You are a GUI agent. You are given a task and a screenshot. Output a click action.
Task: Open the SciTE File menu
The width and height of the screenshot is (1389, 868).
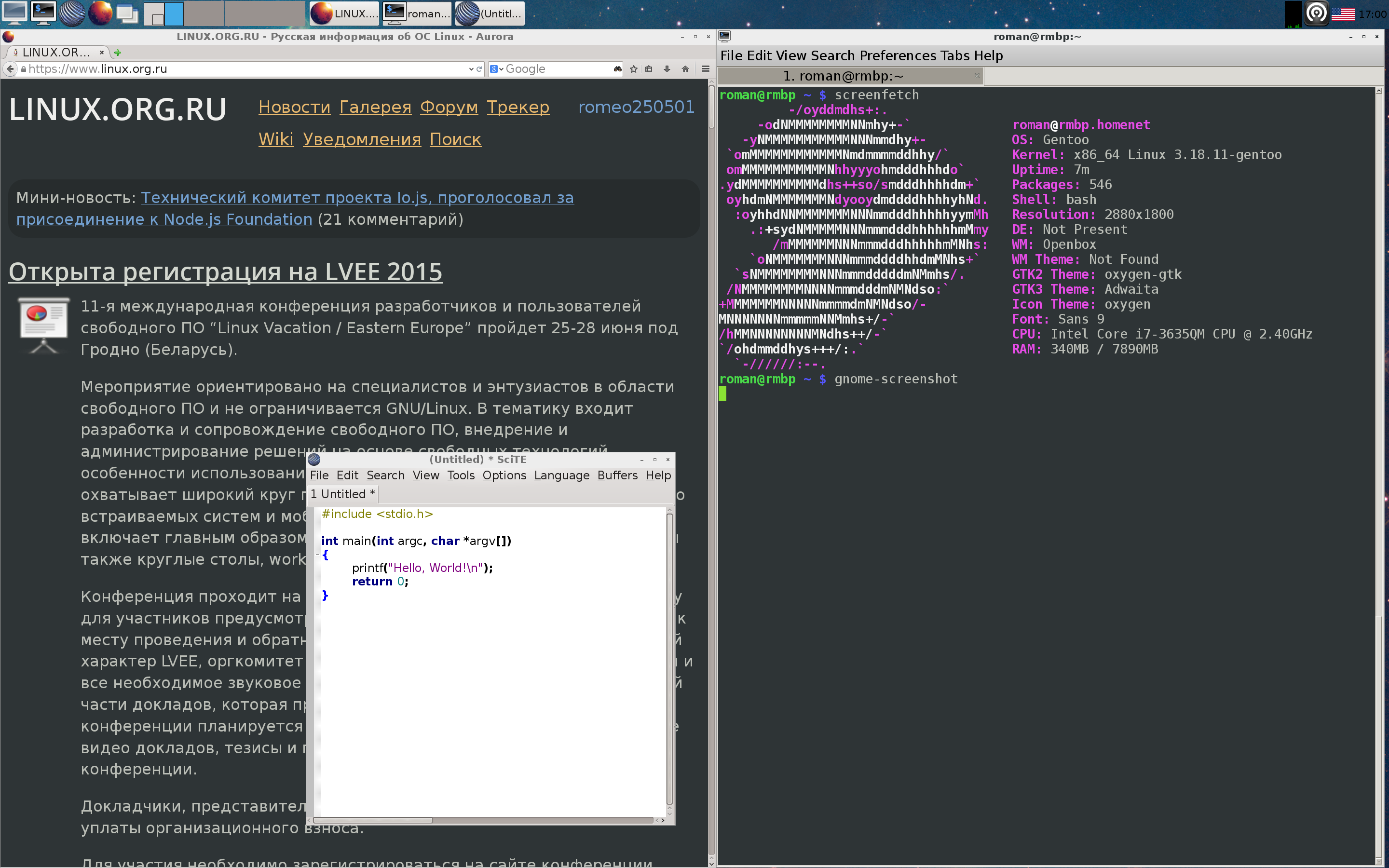pos(319,475)
